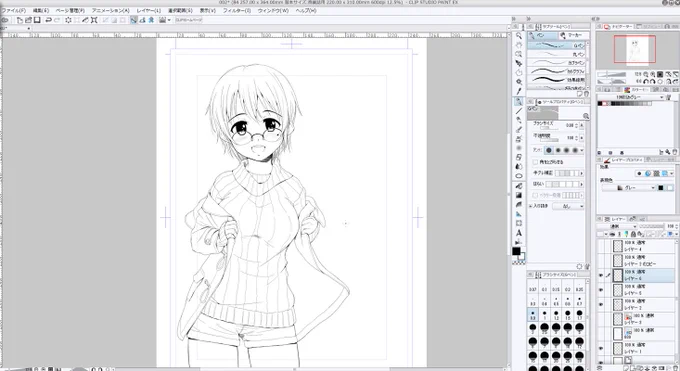The width and height of the screenshot is (680, 371).
Task: Open the color set selection dropdown
Action: (631, 97)
